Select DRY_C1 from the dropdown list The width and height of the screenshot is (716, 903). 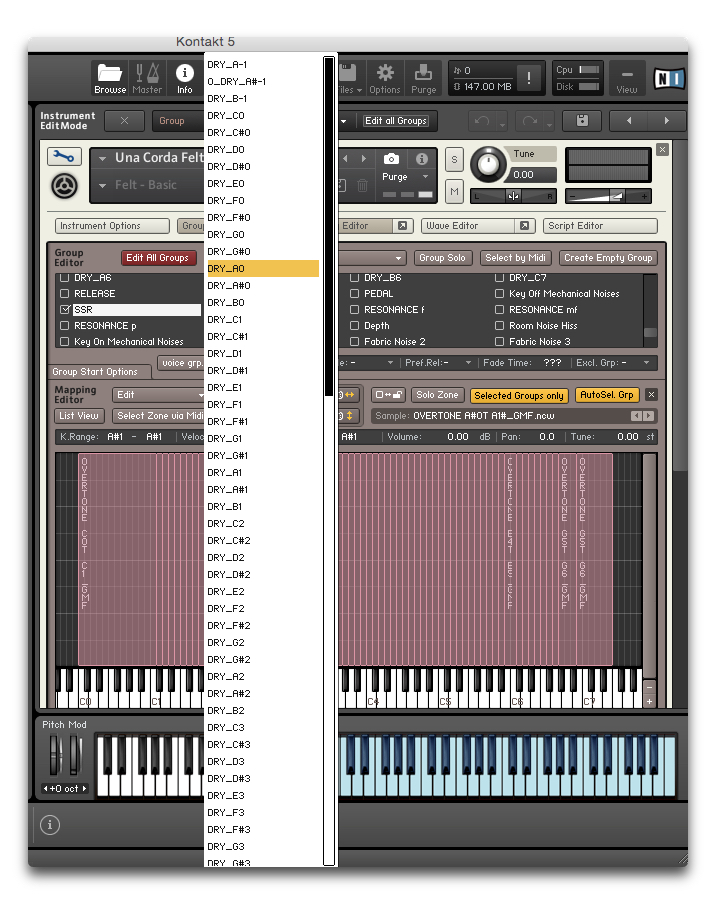pyautogui.click(x=263, y=320)
